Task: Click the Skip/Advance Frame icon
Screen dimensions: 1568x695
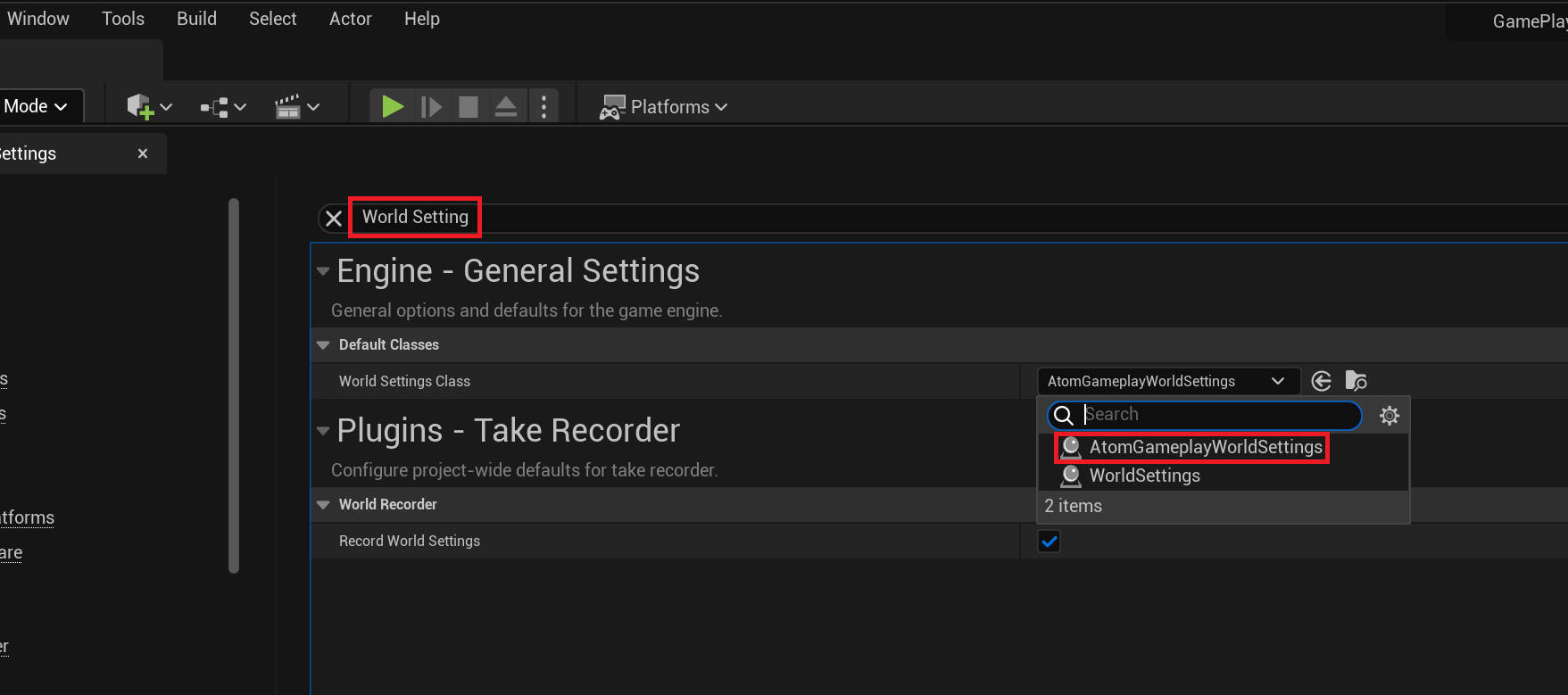Action: [431, 107]
